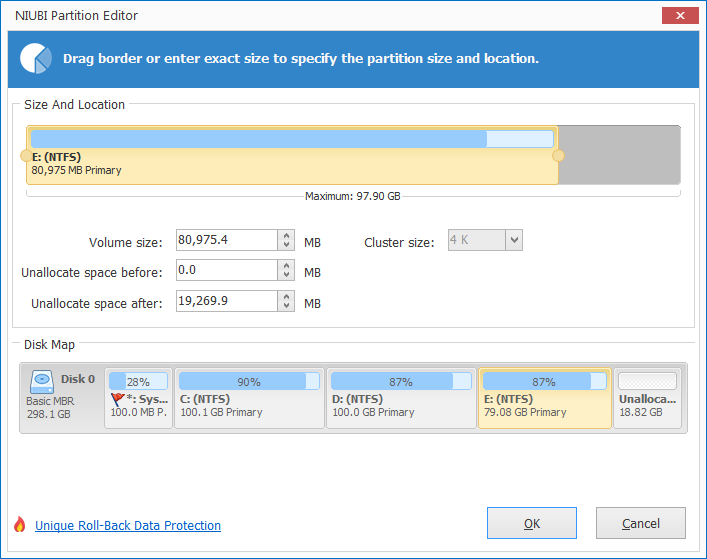Increase Unallocate space after value
The height and width of the screenshot is (559, 707).
(286, 296)
